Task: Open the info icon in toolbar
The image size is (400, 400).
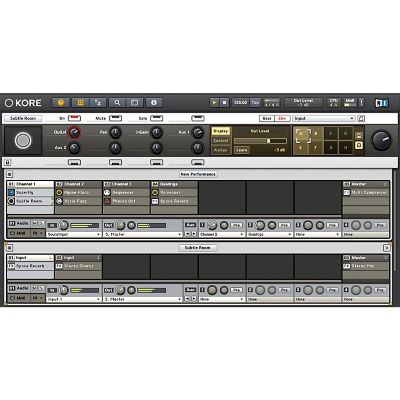Action: [154, 103]
